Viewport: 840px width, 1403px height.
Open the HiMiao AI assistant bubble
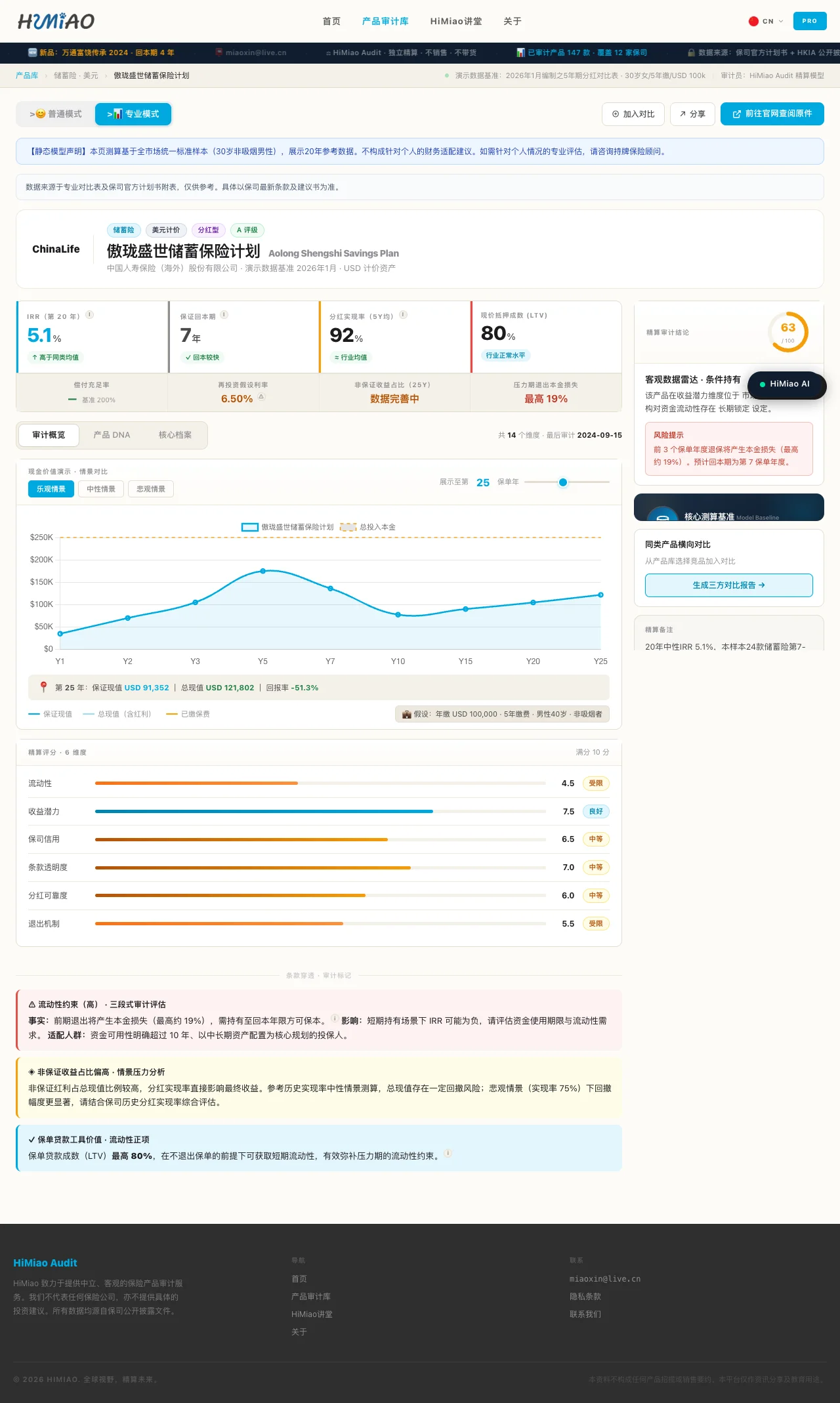787,384
